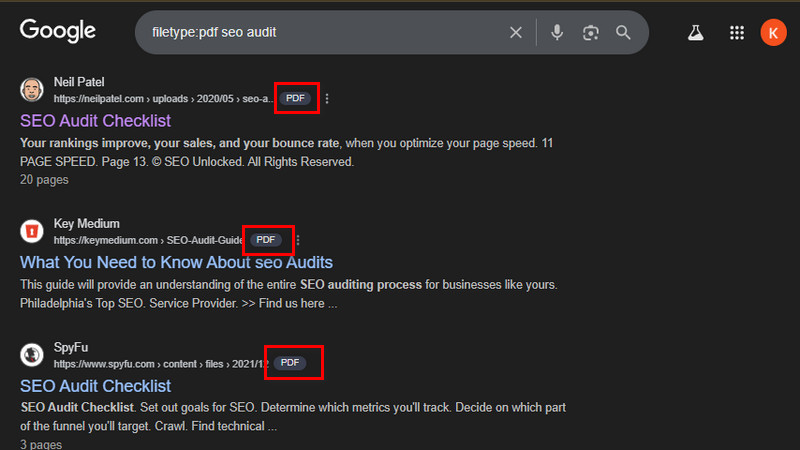Click the magnifying glass search icon
800x450 pixels.
coord(623,33)
